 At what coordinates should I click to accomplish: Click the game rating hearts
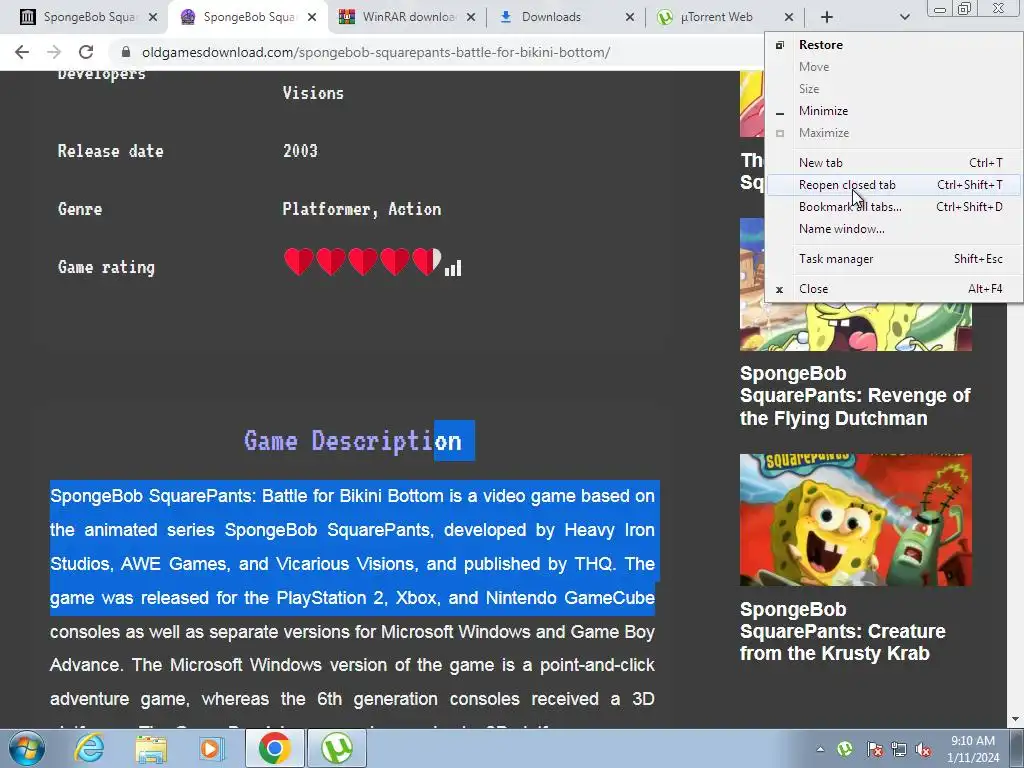coord(362,262)
